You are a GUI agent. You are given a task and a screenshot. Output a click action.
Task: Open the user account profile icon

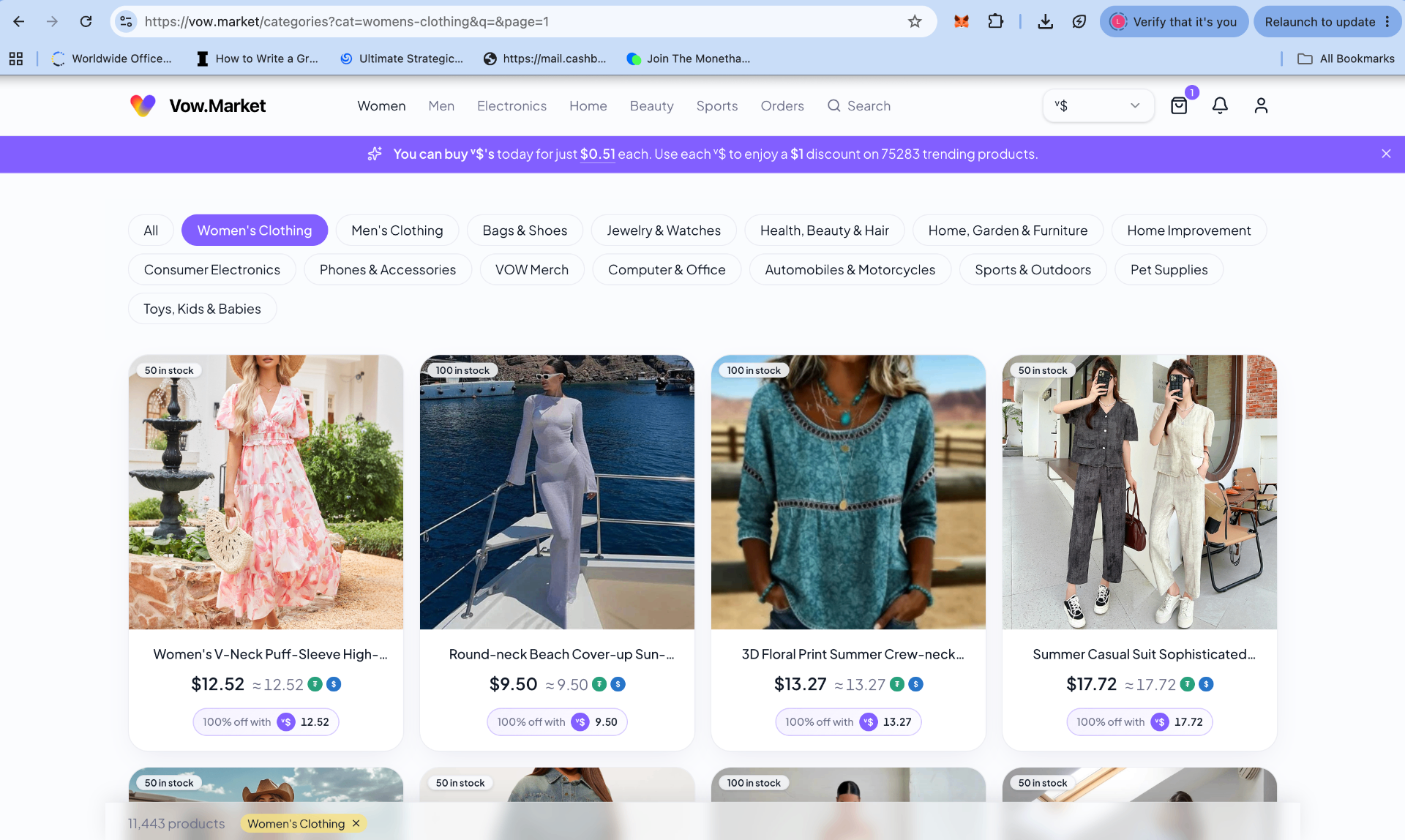coord(1261,106)
